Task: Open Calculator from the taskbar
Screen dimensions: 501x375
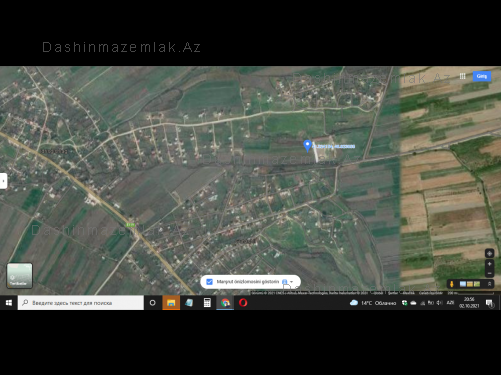Action: coord(207,303)
